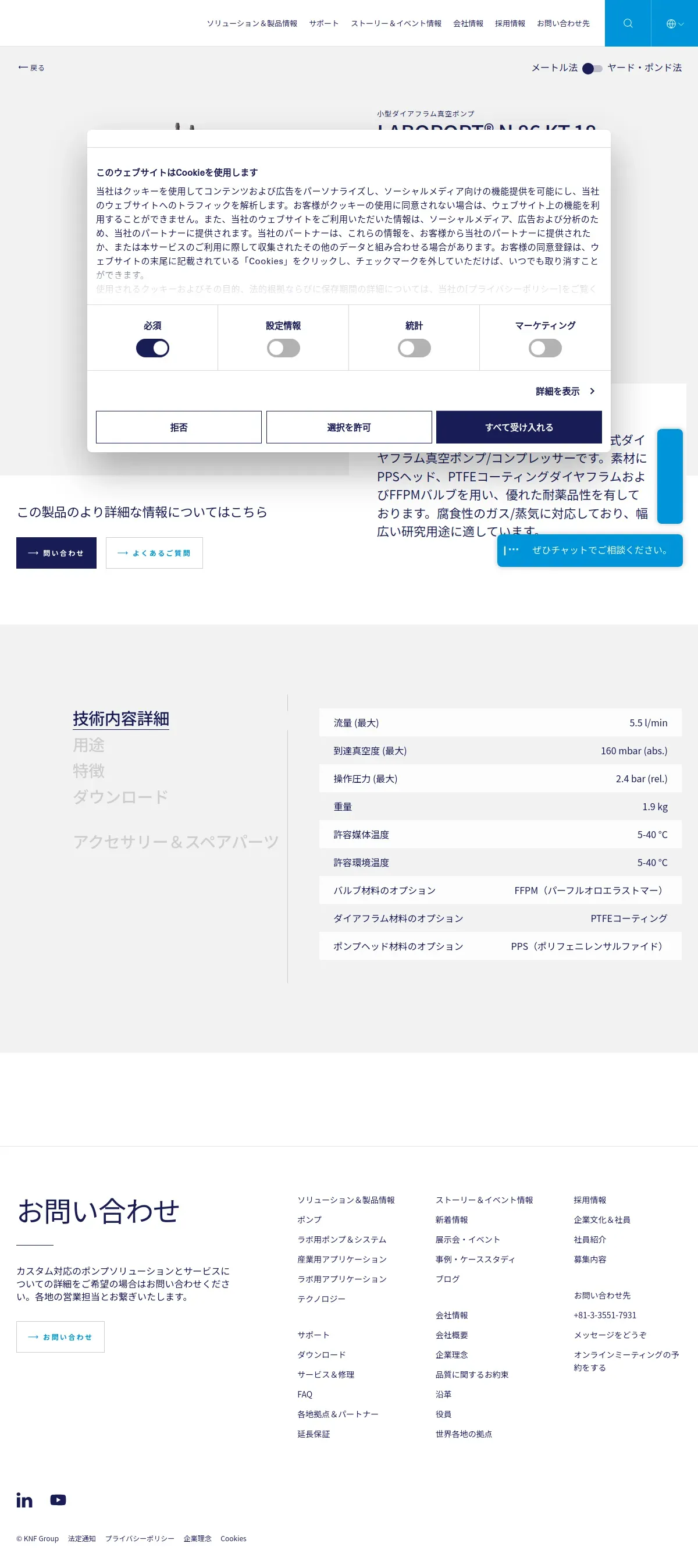
Task: Toggle the 必須 cookie switch
Action: [x=152, y=347]
